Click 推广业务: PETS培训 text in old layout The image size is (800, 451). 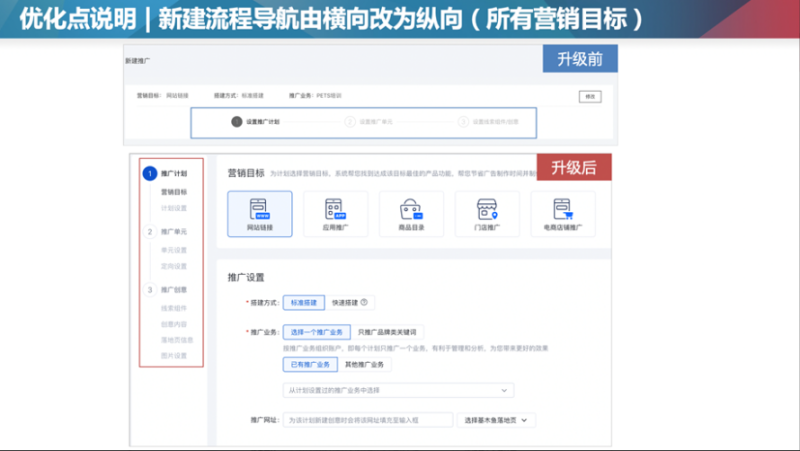point(315,95)
